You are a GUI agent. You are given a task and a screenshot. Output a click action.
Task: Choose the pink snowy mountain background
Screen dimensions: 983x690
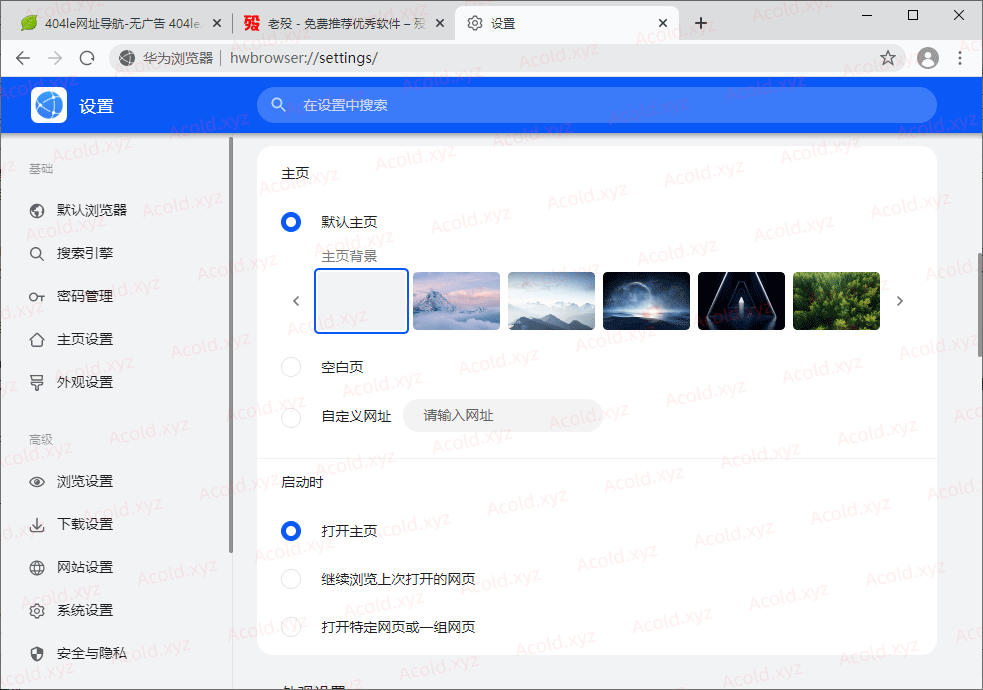tap(456, 301)
